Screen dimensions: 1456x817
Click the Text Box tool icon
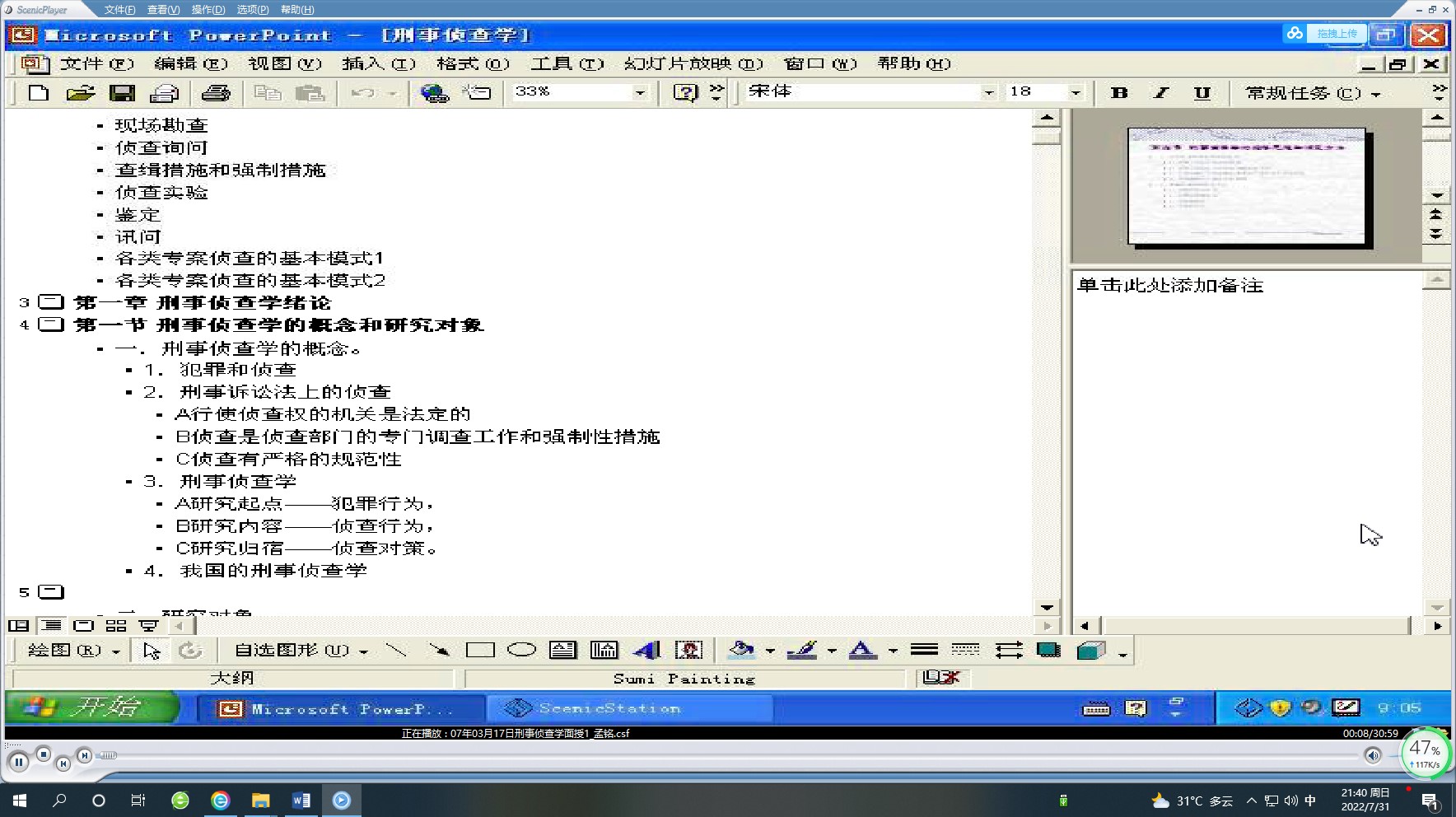point(562,651)
